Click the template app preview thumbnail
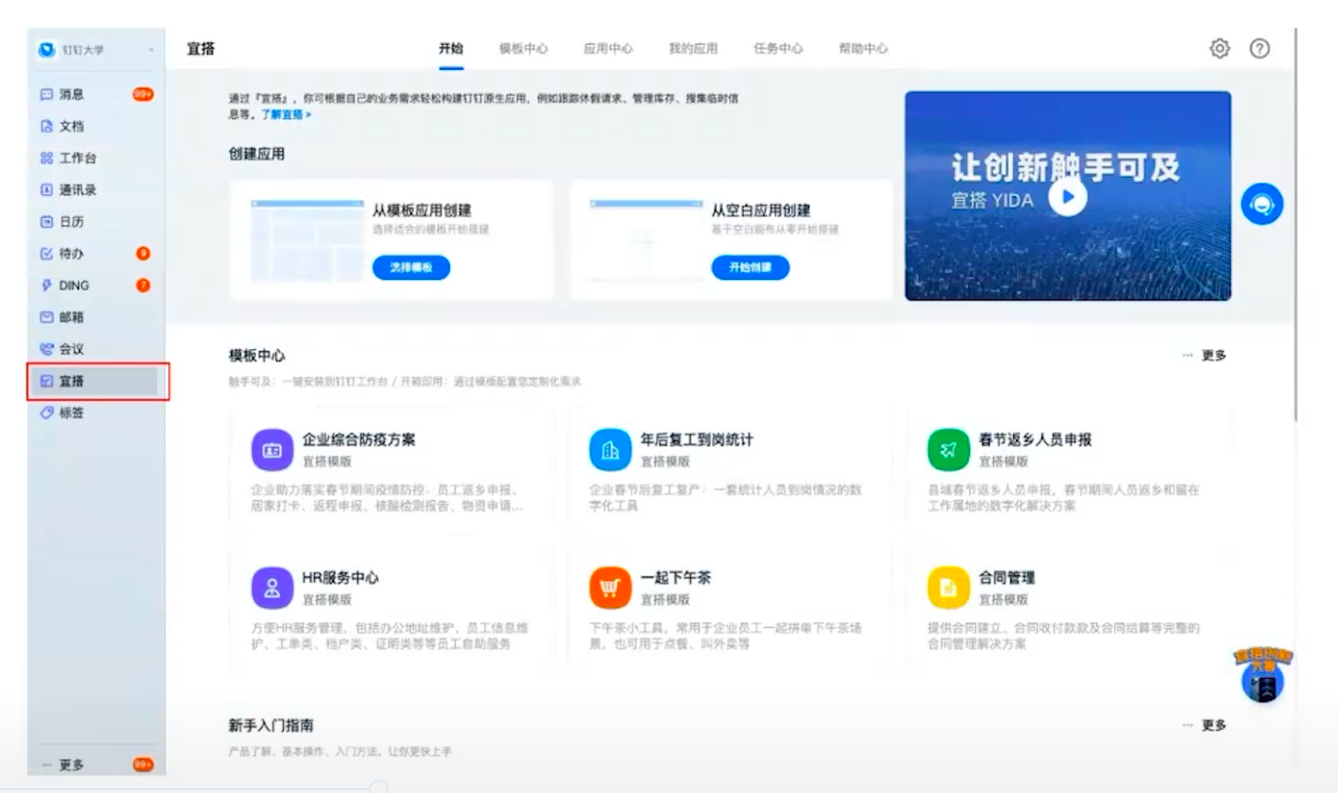 pyautogui.click(x=306, y=240)
